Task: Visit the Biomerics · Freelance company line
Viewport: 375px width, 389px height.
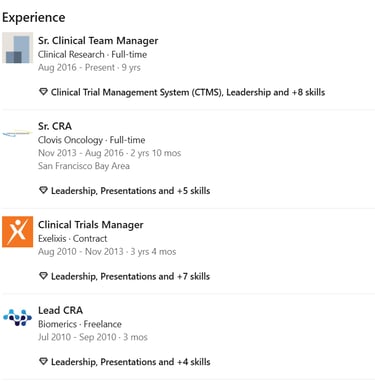Action: coord(80,324)
